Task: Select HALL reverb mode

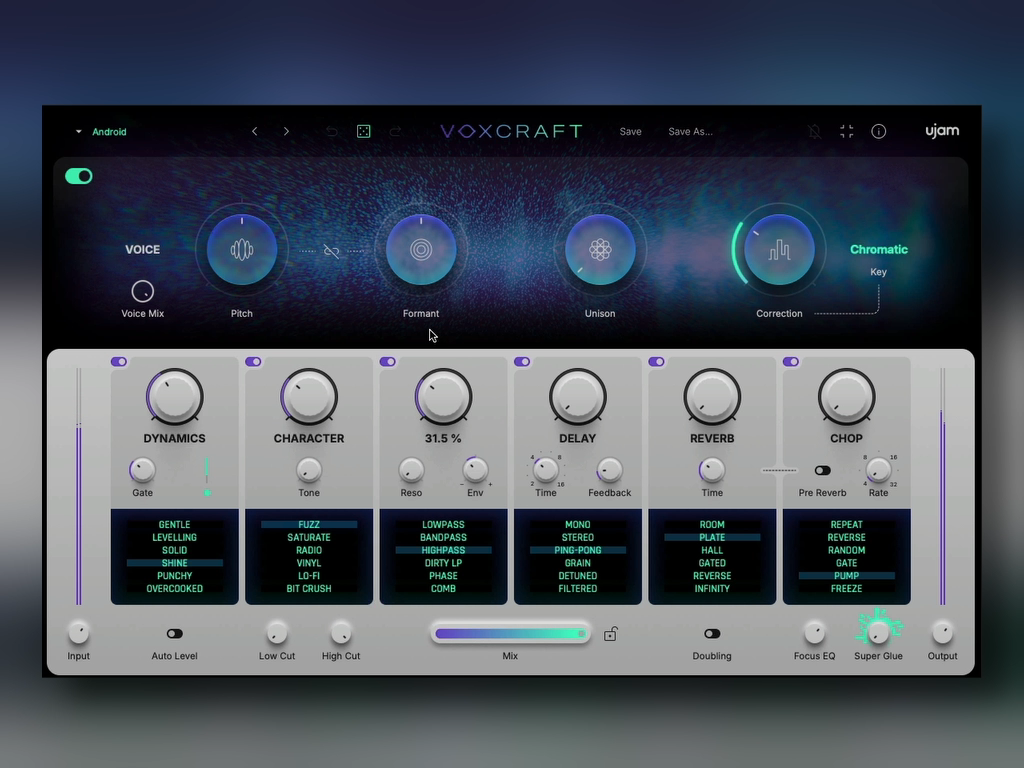Action: 712,550
